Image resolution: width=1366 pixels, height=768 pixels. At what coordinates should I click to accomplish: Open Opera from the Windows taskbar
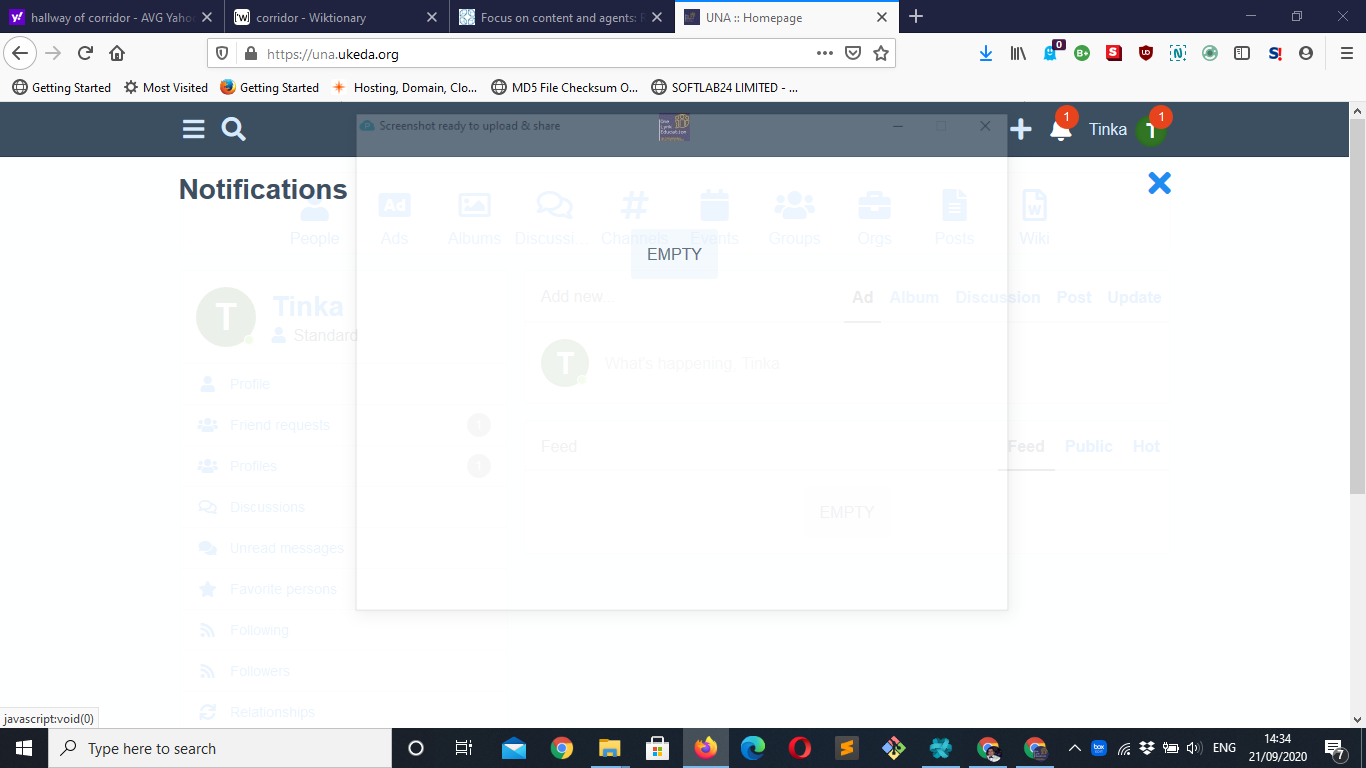click(x=799, y=748)
